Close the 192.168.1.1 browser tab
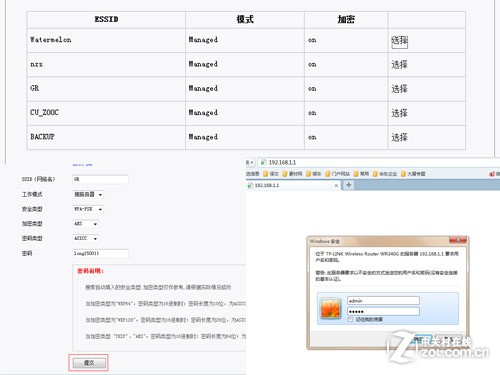Screen dimensions: 500x375 pyautogui.click(x=336, y=186)
